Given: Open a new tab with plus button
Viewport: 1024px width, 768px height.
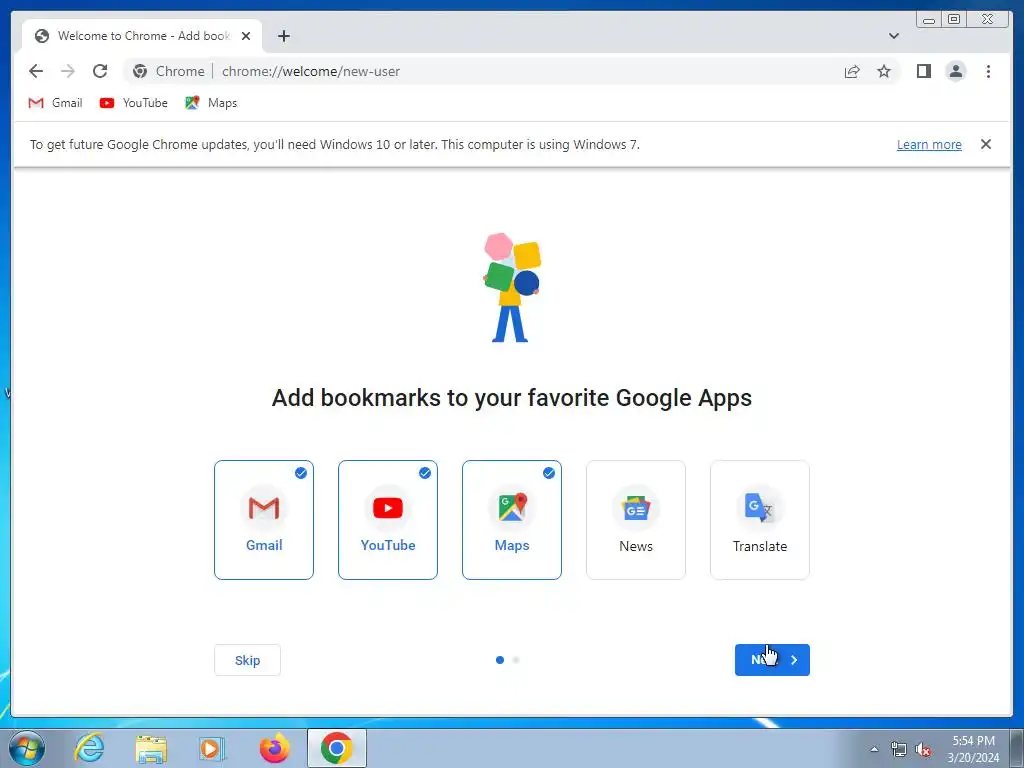Looking at the screenshot, I should [x=283, y=36].
